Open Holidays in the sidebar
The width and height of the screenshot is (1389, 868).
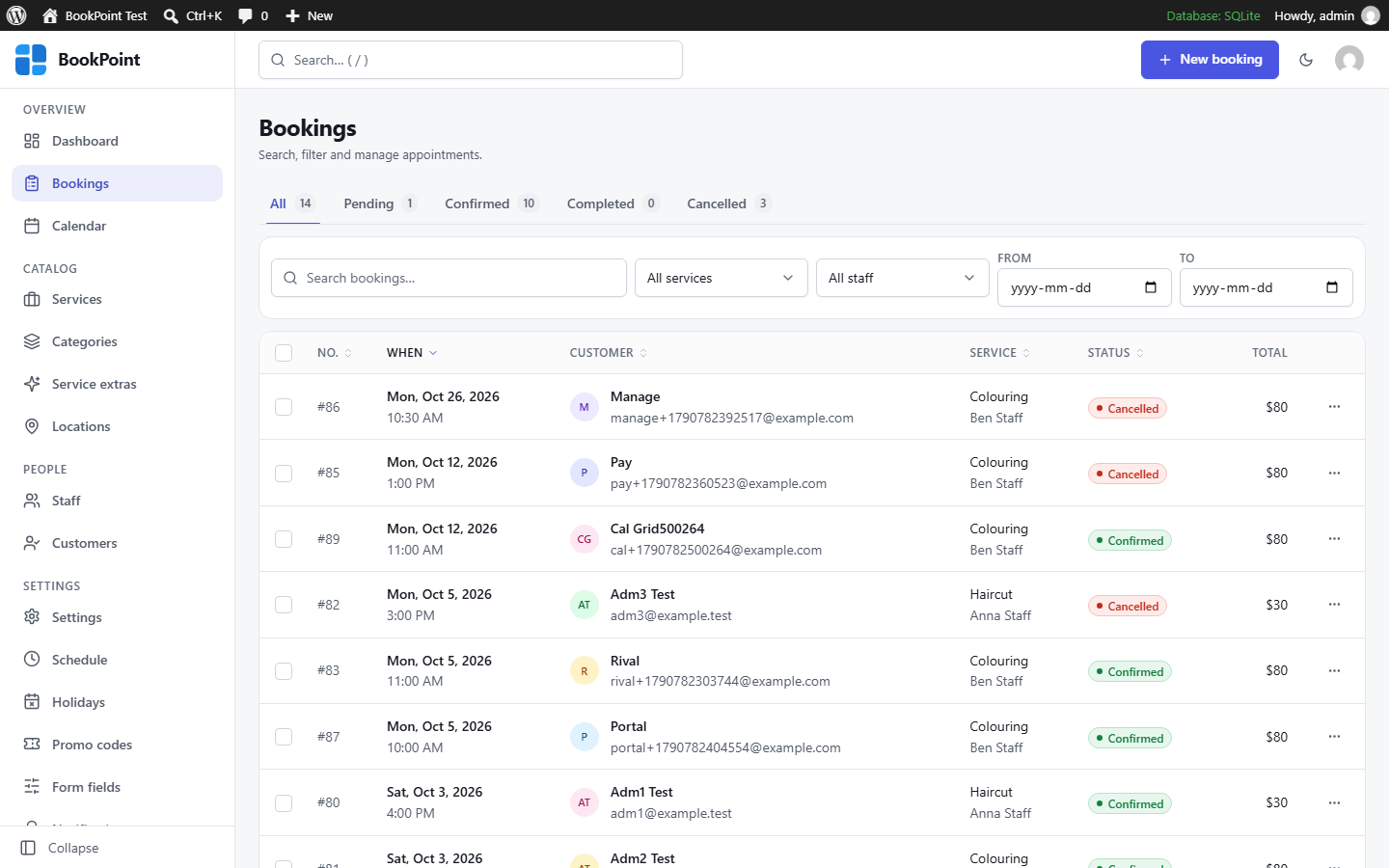117,702
